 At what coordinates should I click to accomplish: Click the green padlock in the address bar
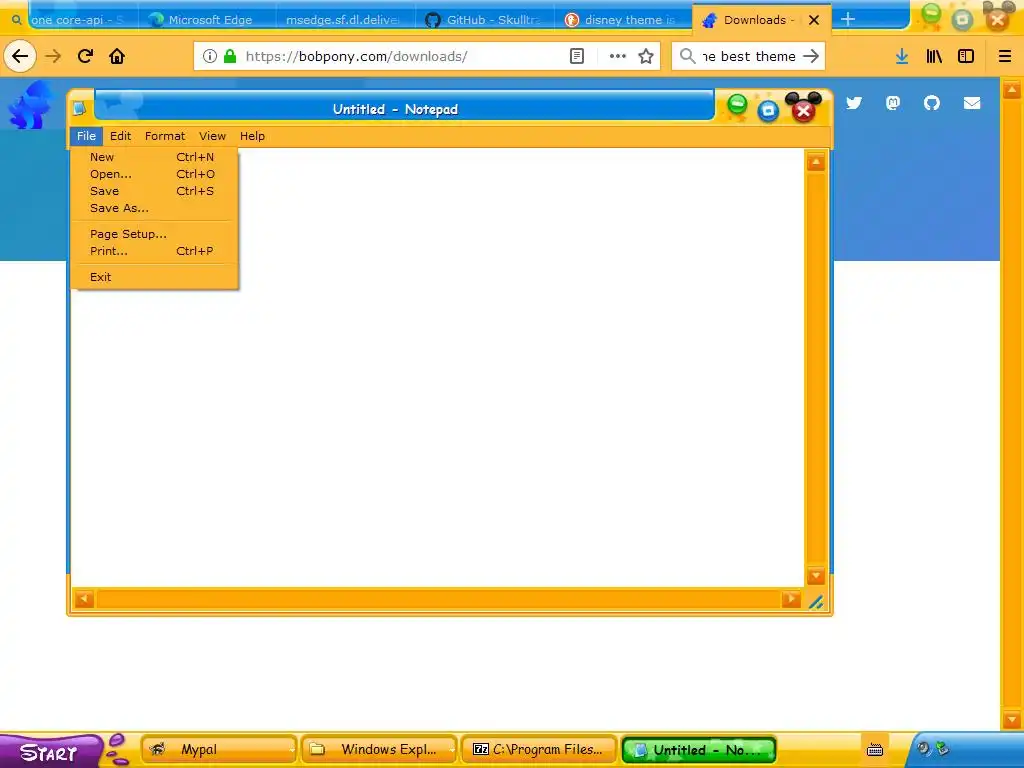pyautogui.click(x=230, y=56)
